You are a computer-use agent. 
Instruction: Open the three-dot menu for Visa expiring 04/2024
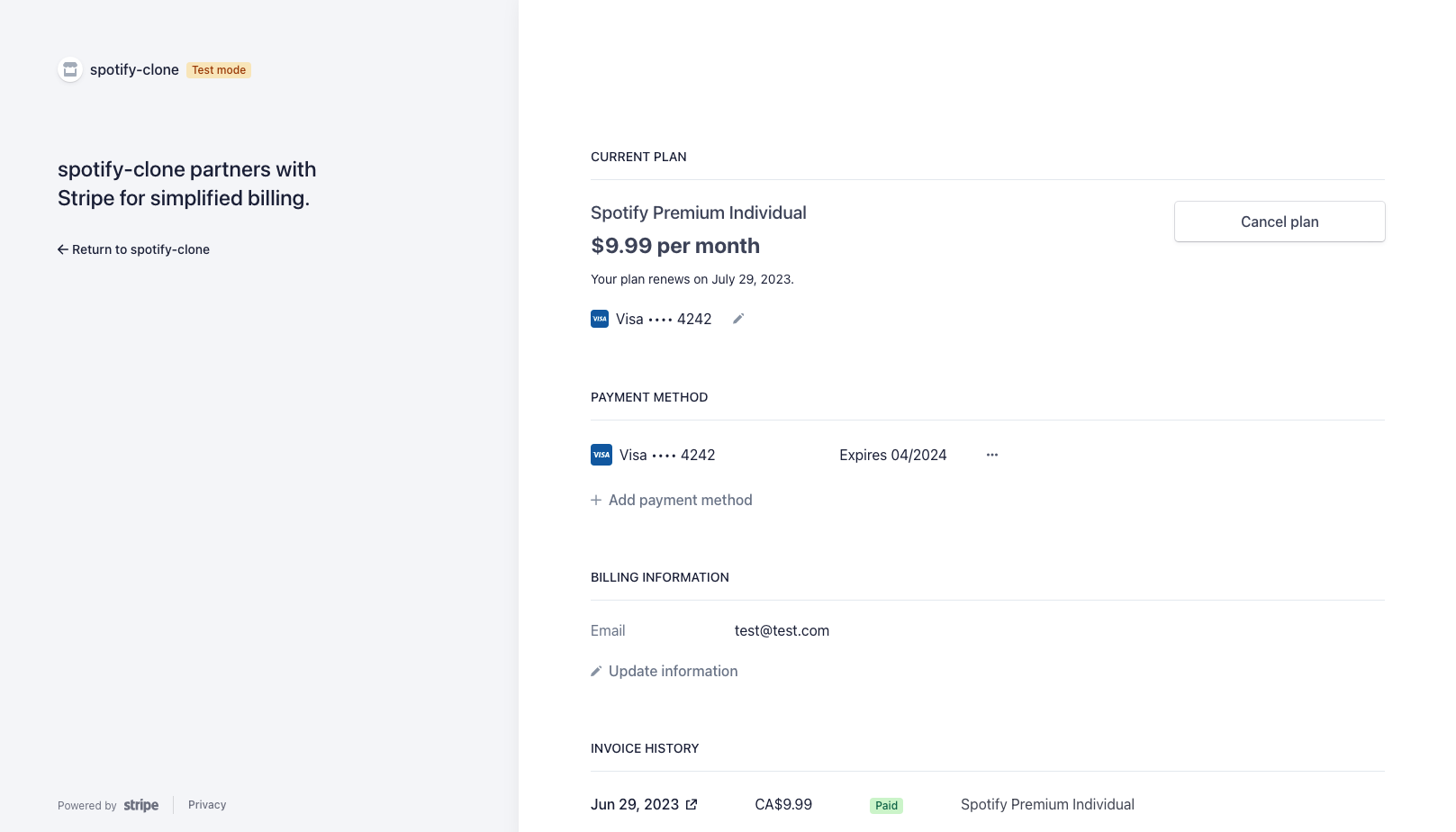coord(992,455)
